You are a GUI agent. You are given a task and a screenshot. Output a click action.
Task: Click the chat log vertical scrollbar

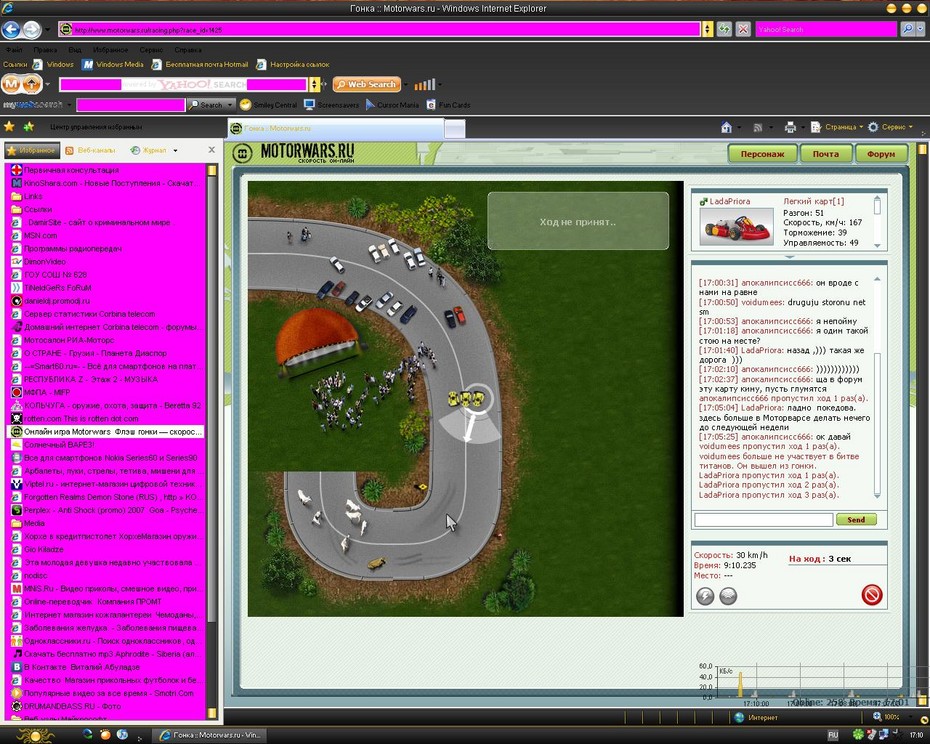877,388
